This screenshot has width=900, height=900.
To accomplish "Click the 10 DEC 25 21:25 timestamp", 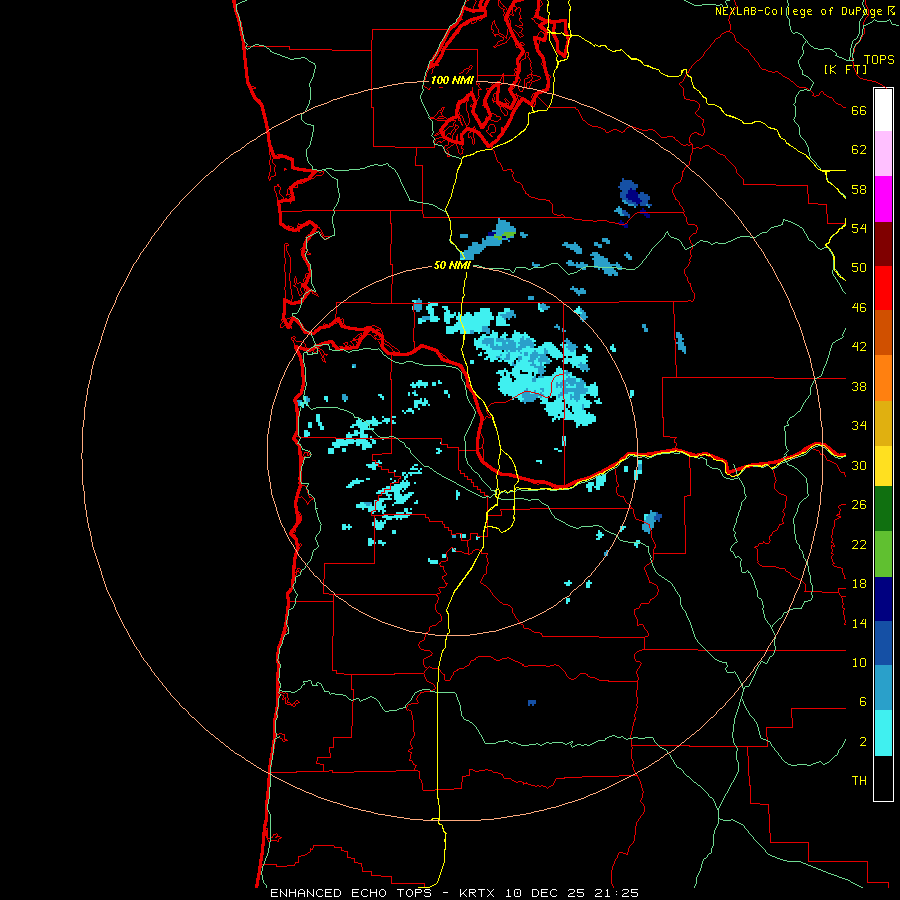I will pyautogui.click(x=572, y=893).
